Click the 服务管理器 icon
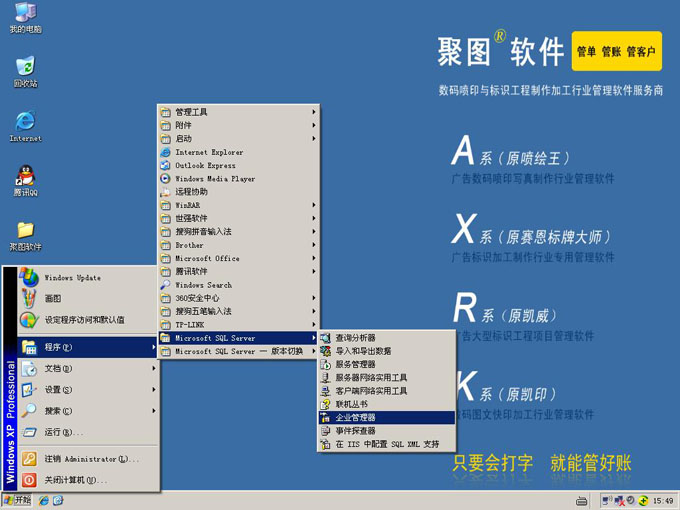 [x=325, y=364]
